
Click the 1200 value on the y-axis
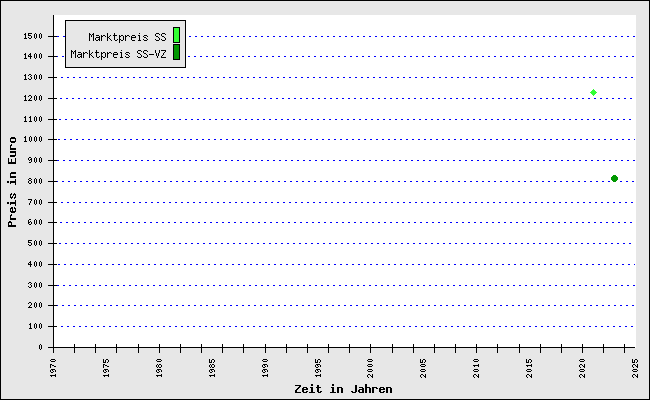click(x=33, y=98)
